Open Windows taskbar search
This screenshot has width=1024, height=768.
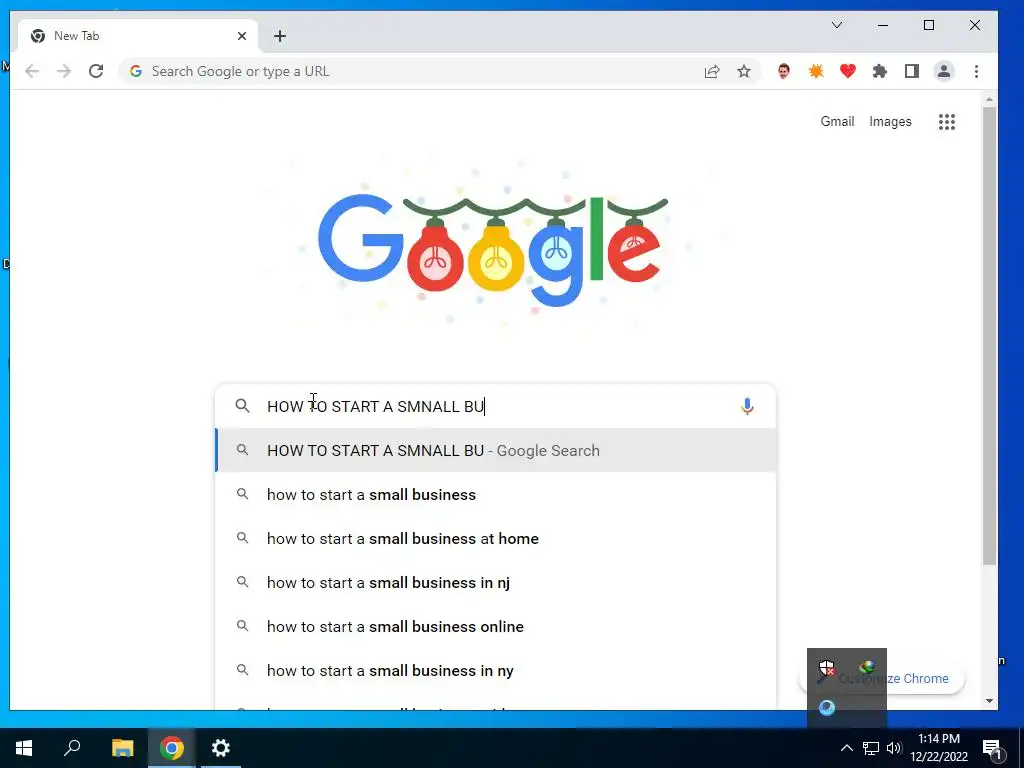72,748
